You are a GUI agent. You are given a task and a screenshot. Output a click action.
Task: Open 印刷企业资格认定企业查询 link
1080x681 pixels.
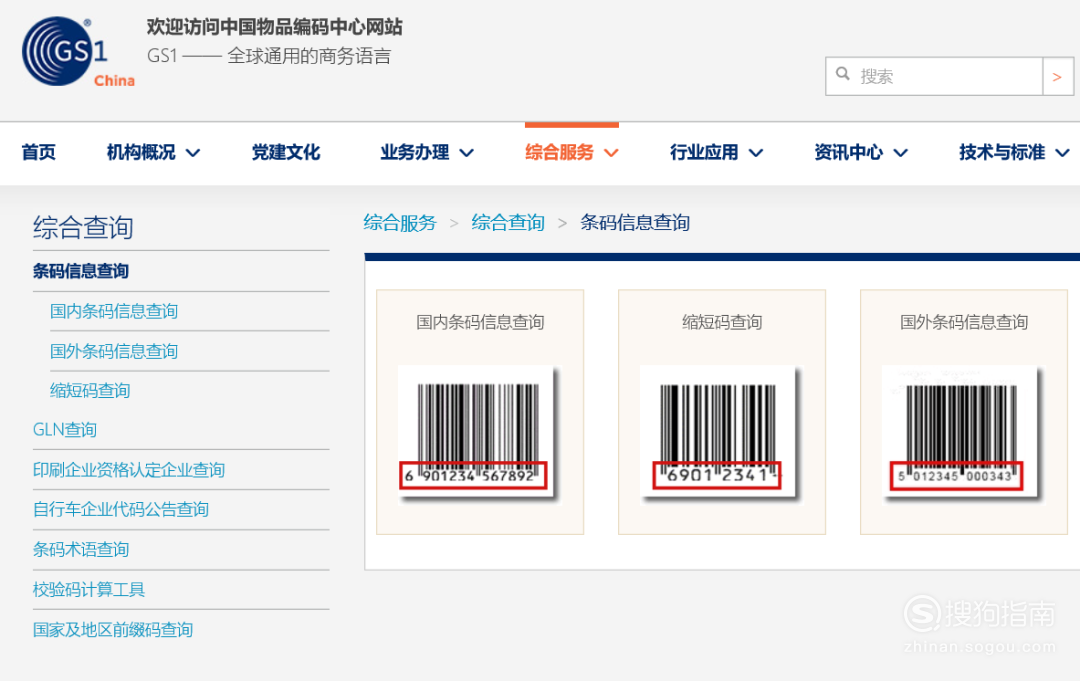click(129, 470)
